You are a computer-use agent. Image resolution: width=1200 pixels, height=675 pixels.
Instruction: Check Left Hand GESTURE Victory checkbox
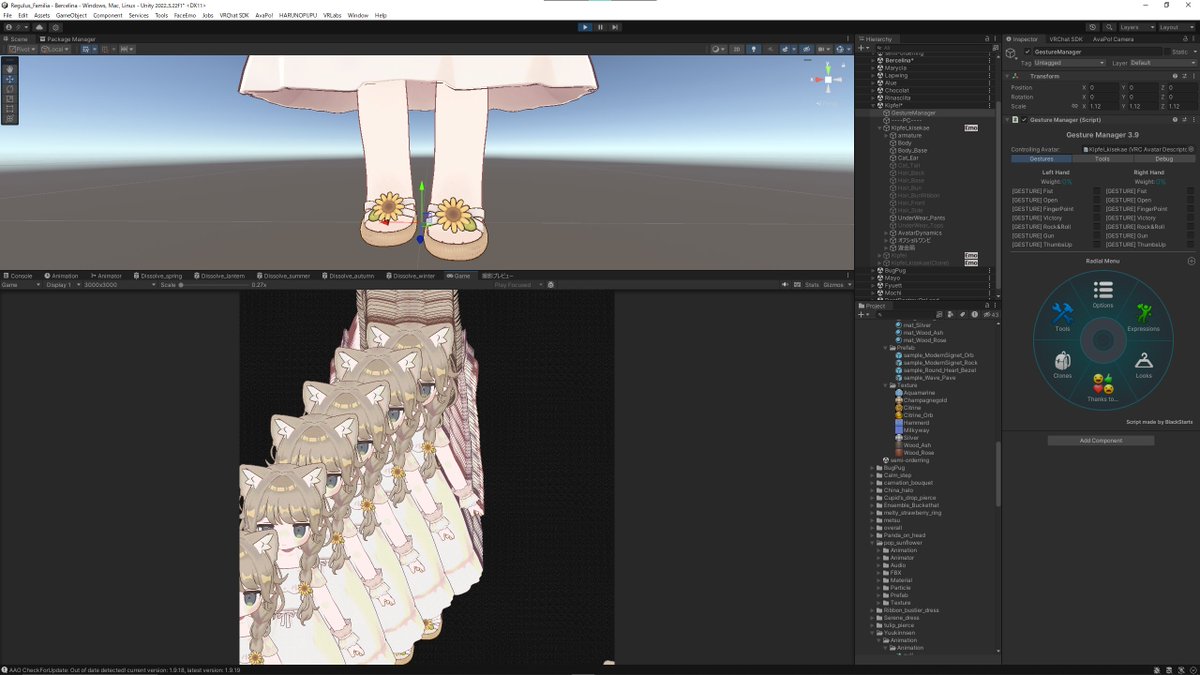(x=1097, y=218)
